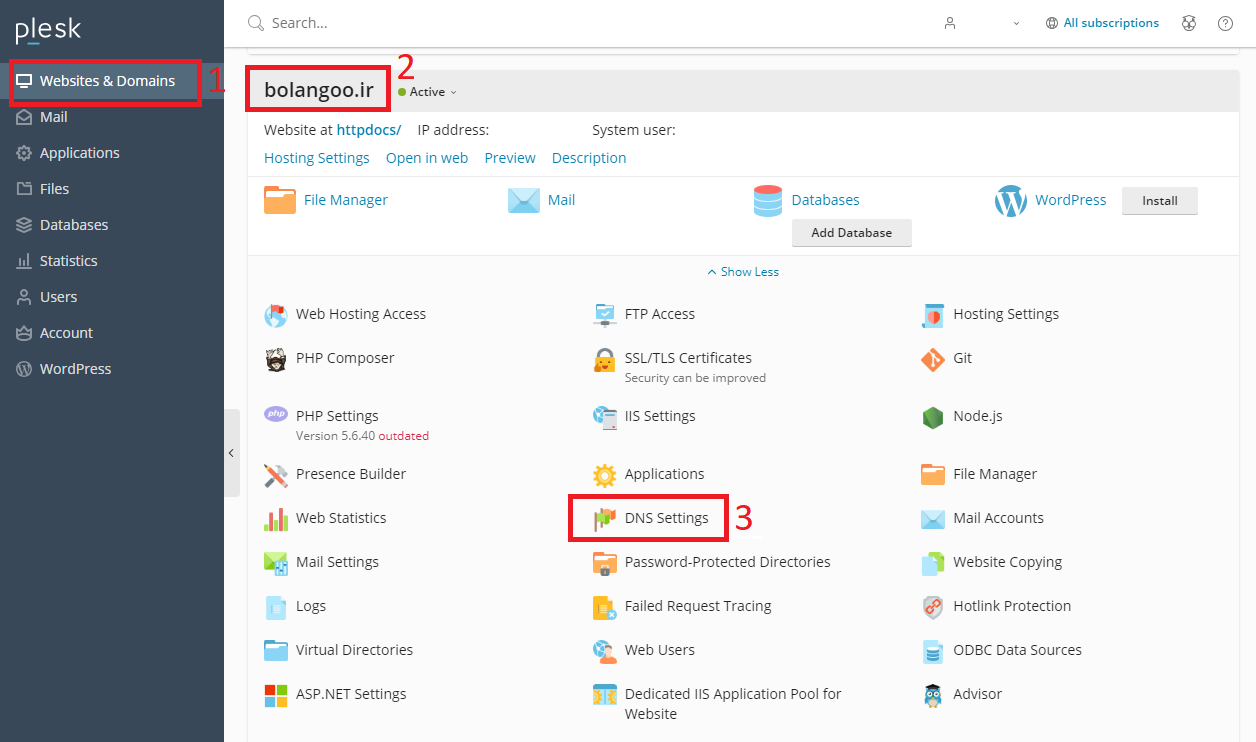Click the FTP Access icon
1256x742 pixels.
coord(604,315)
